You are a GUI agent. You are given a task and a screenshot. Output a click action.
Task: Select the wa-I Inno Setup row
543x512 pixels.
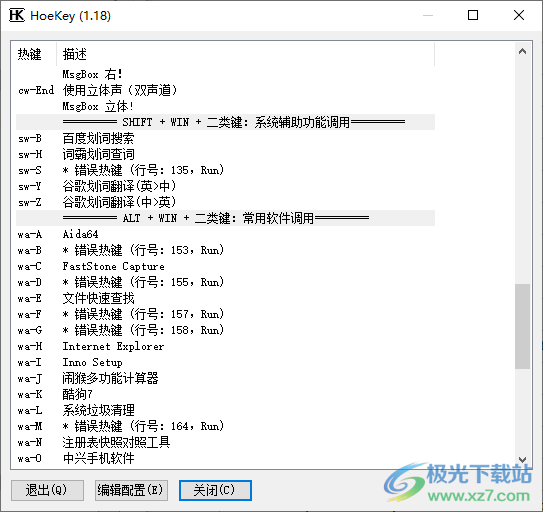(225, 362)
